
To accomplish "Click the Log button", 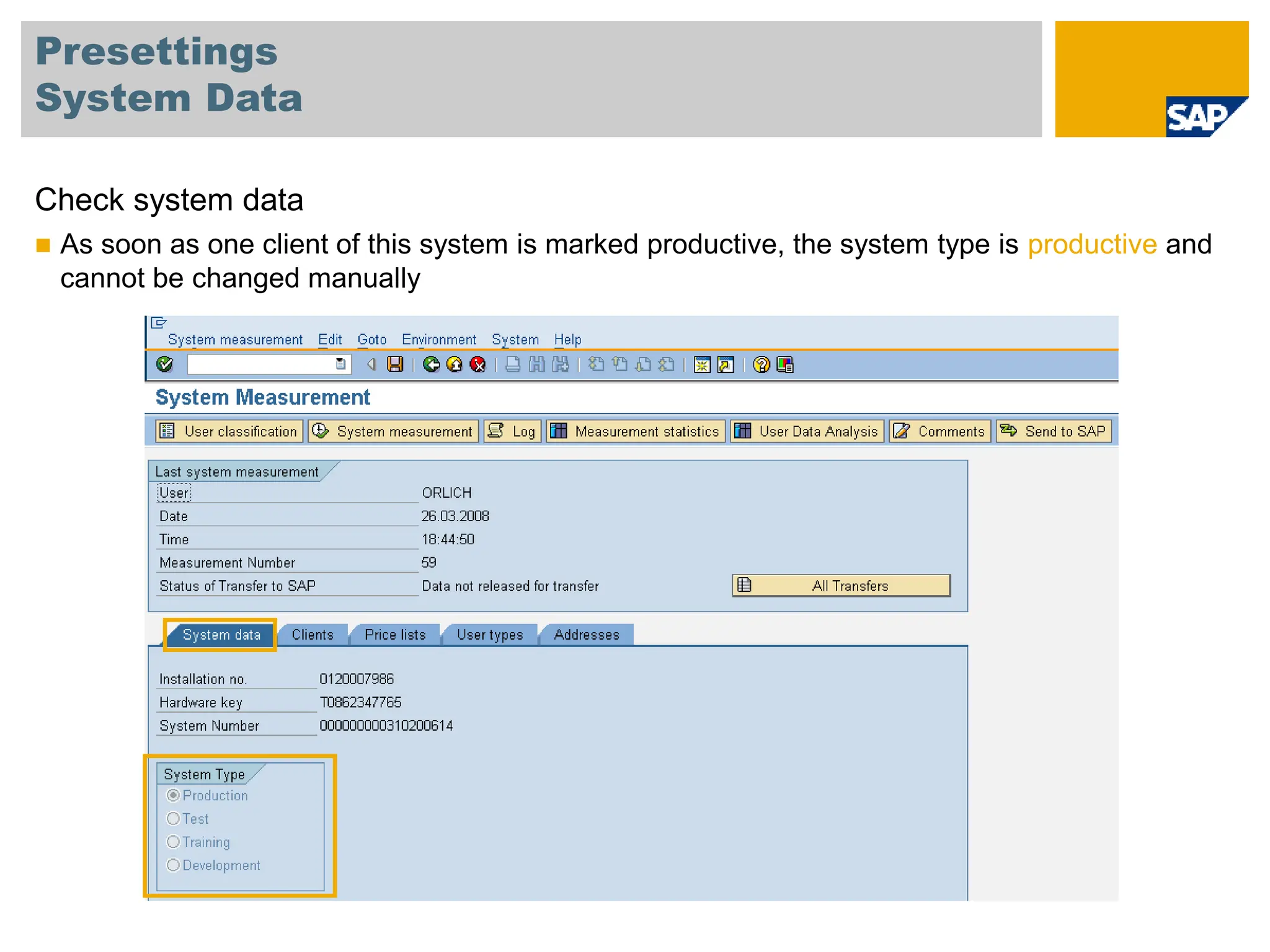I will 513,431.
